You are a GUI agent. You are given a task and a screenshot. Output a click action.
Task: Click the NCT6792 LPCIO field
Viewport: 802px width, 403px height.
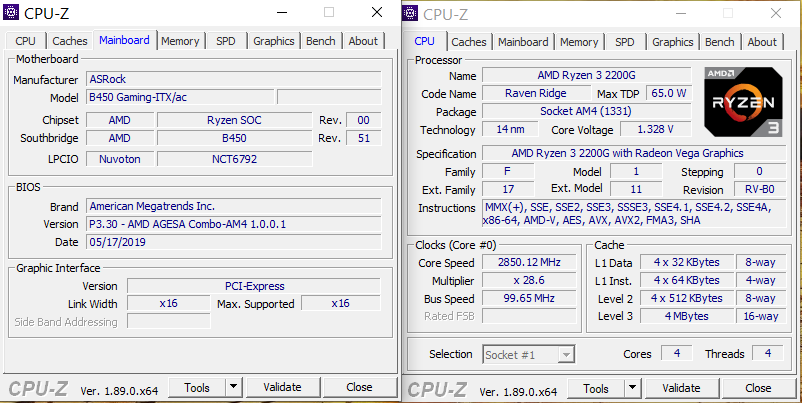tap(234, 159)
